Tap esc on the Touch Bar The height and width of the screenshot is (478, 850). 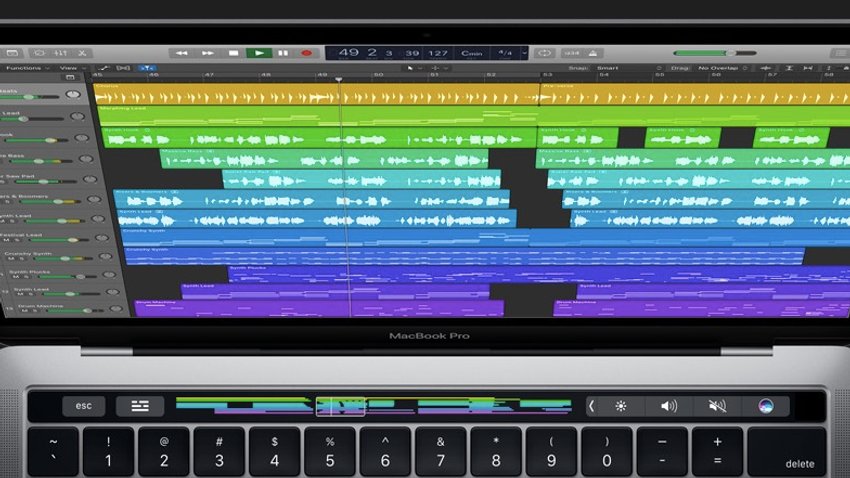[83, 406]
